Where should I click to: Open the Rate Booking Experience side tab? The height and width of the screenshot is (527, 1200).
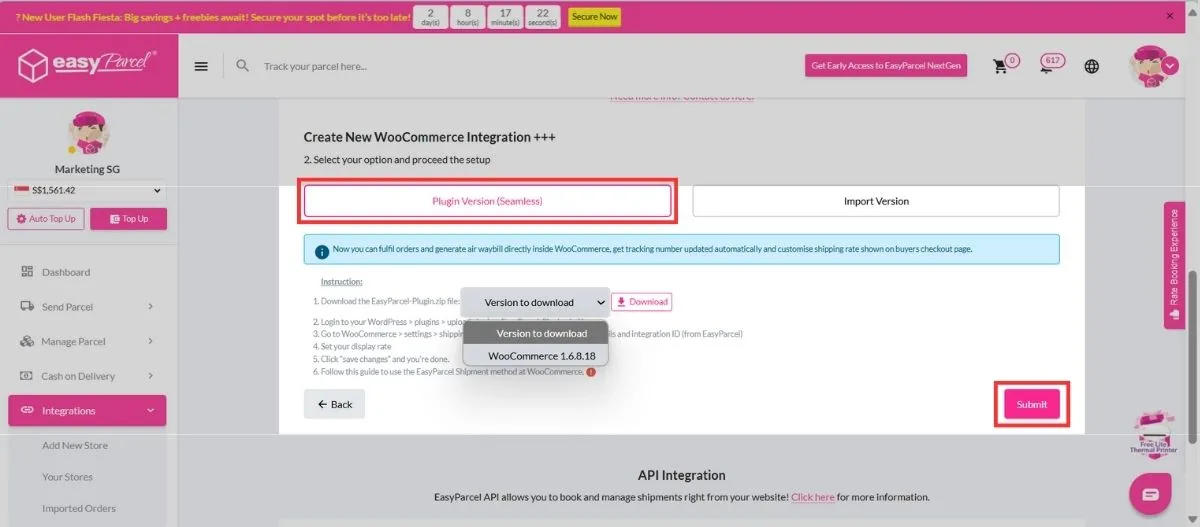[1174, 265]
